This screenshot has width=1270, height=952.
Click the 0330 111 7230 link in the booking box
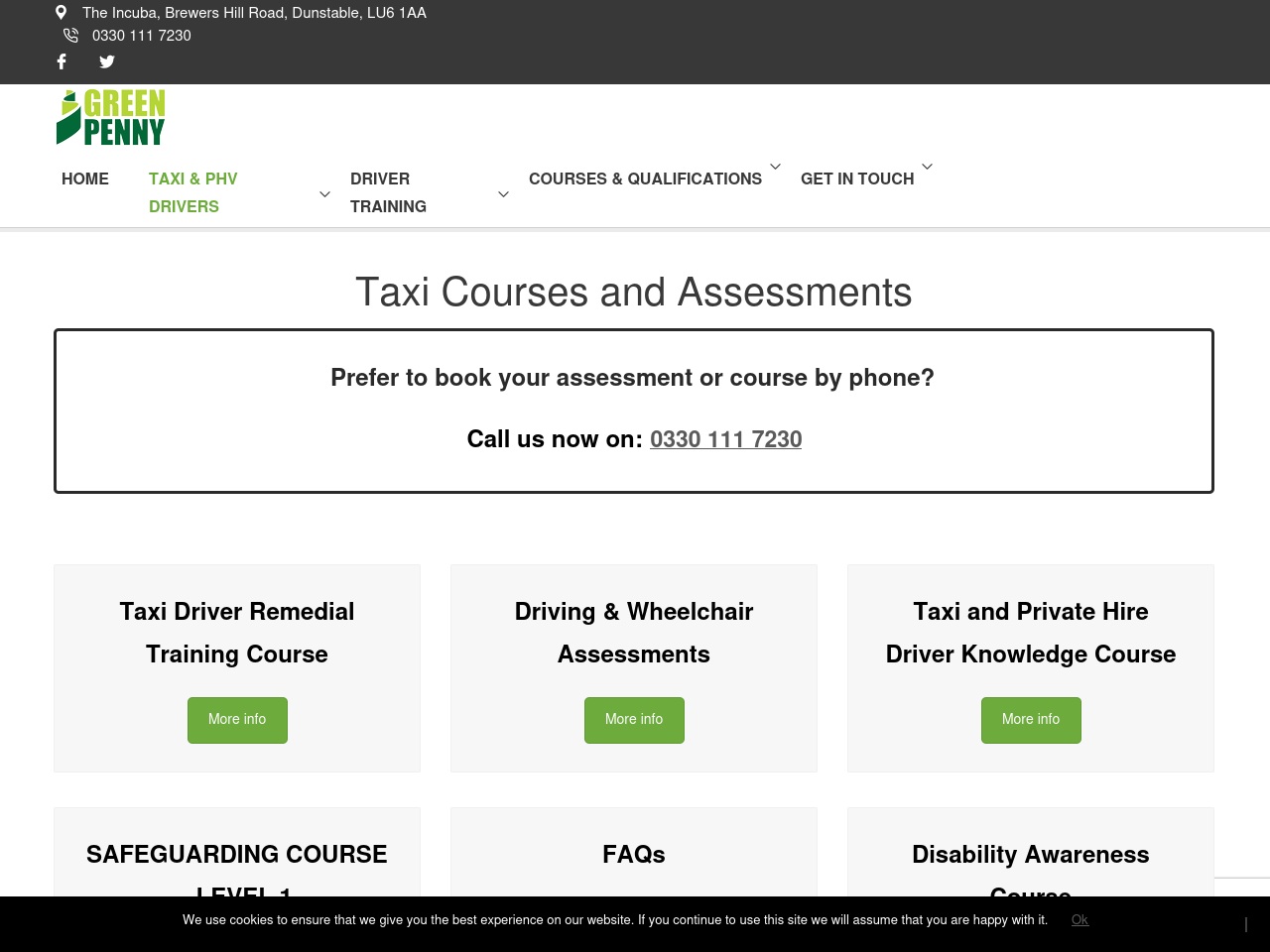click(725, 439)
